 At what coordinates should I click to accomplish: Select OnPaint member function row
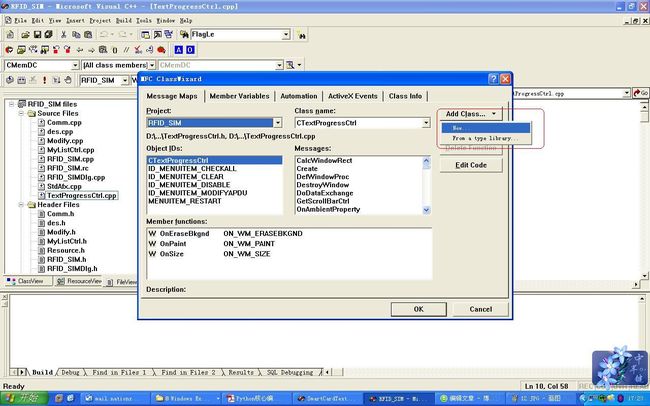pyautogui.click(x=289, y=244)
